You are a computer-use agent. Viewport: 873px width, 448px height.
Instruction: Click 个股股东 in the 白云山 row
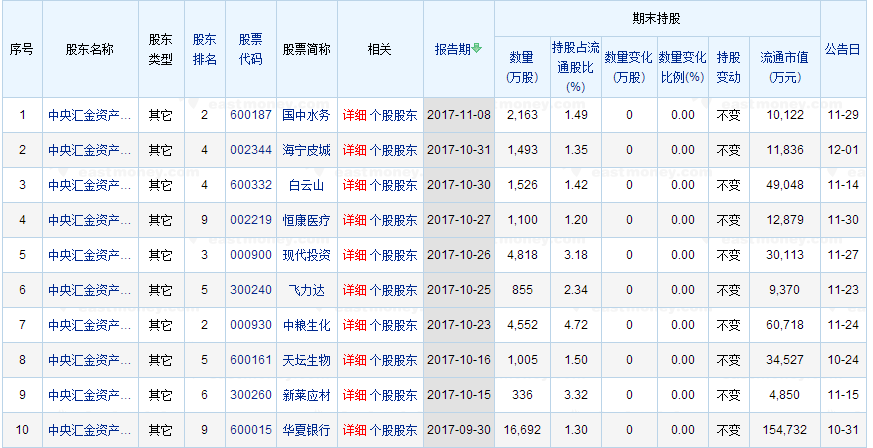tap(393, 185)
